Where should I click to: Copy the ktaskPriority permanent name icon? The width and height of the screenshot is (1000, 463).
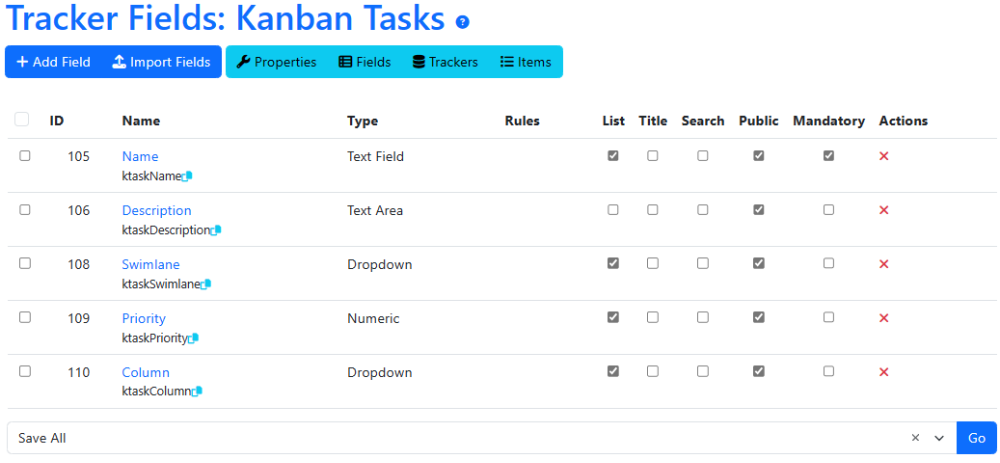194,338
